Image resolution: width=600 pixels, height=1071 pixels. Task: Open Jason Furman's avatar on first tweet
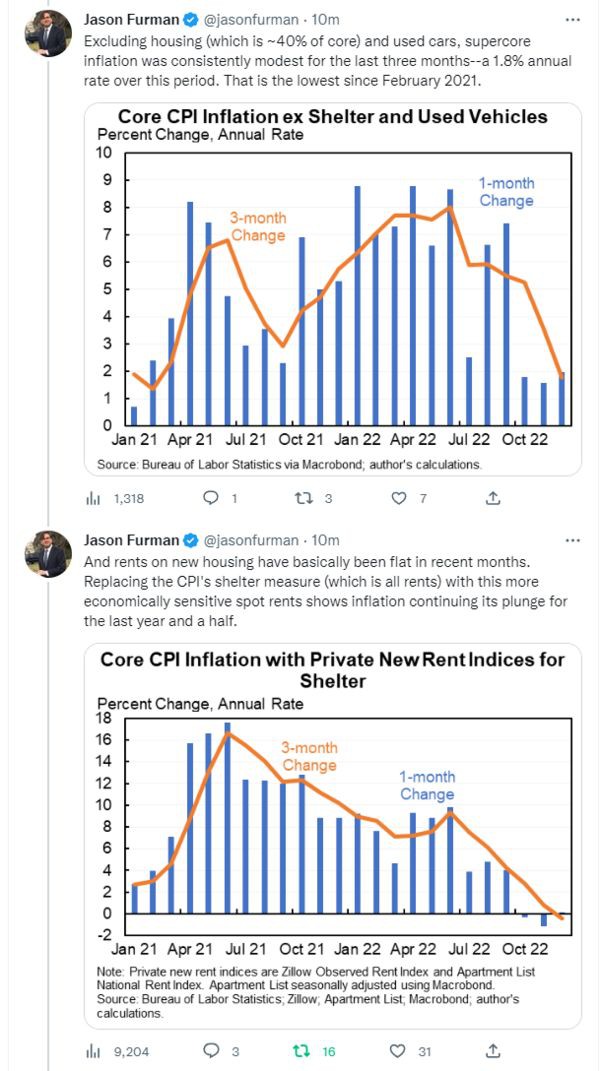tap(48, 33)
